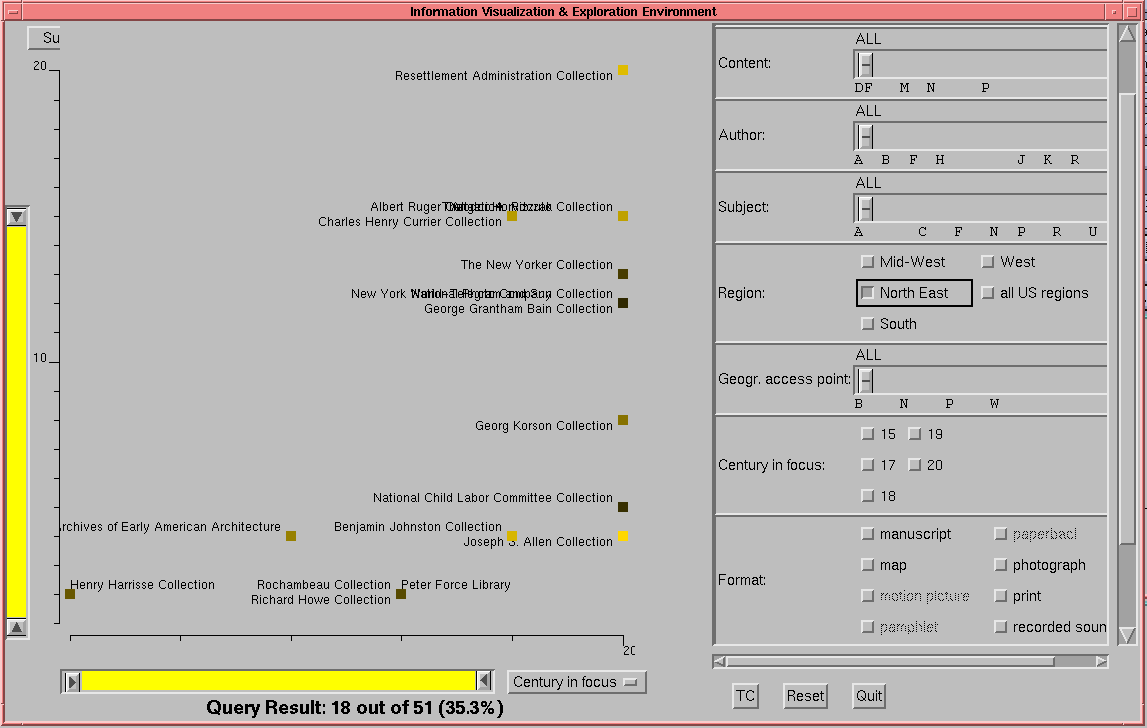Toggle the recorded sound format checkbox
The width and height of the screenshot is (1147, 728).
coord(1001,627)
